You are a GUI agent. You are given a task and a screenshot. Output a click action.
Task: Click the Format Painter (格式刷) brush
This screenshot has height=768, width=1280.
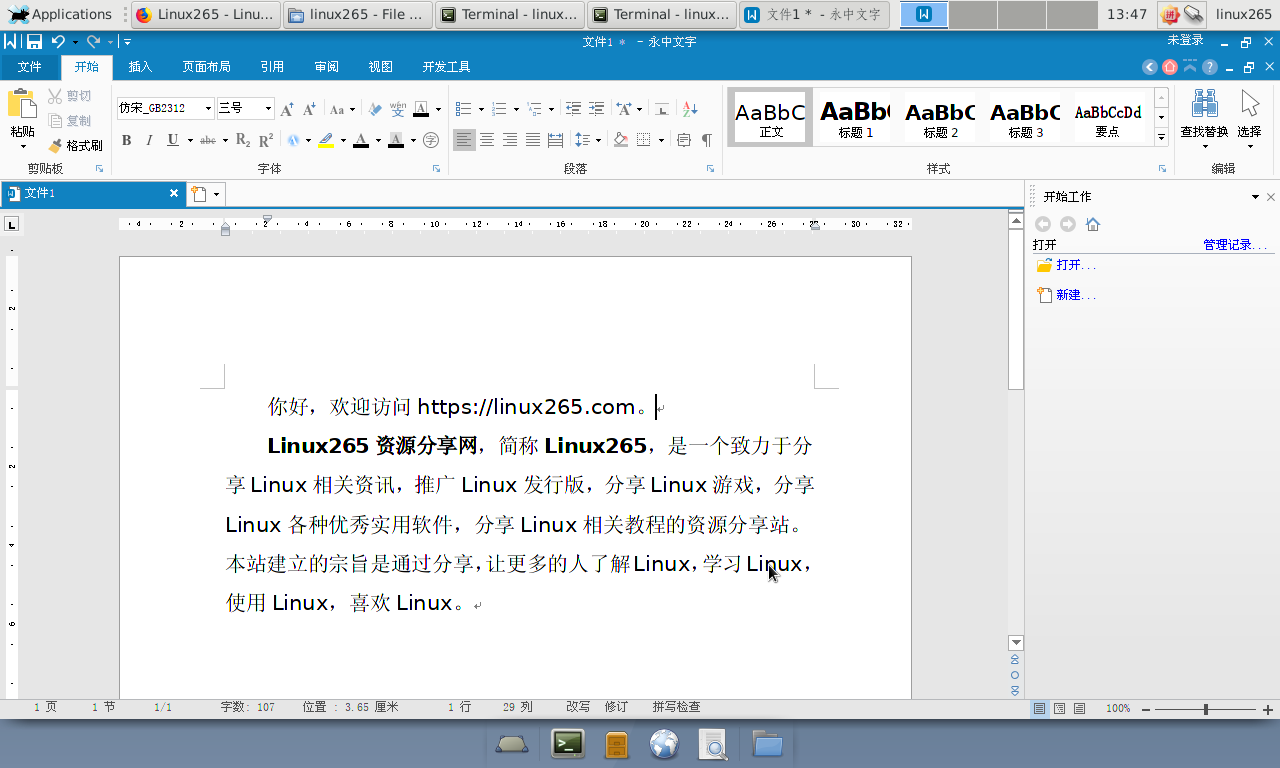coord(75,145)
